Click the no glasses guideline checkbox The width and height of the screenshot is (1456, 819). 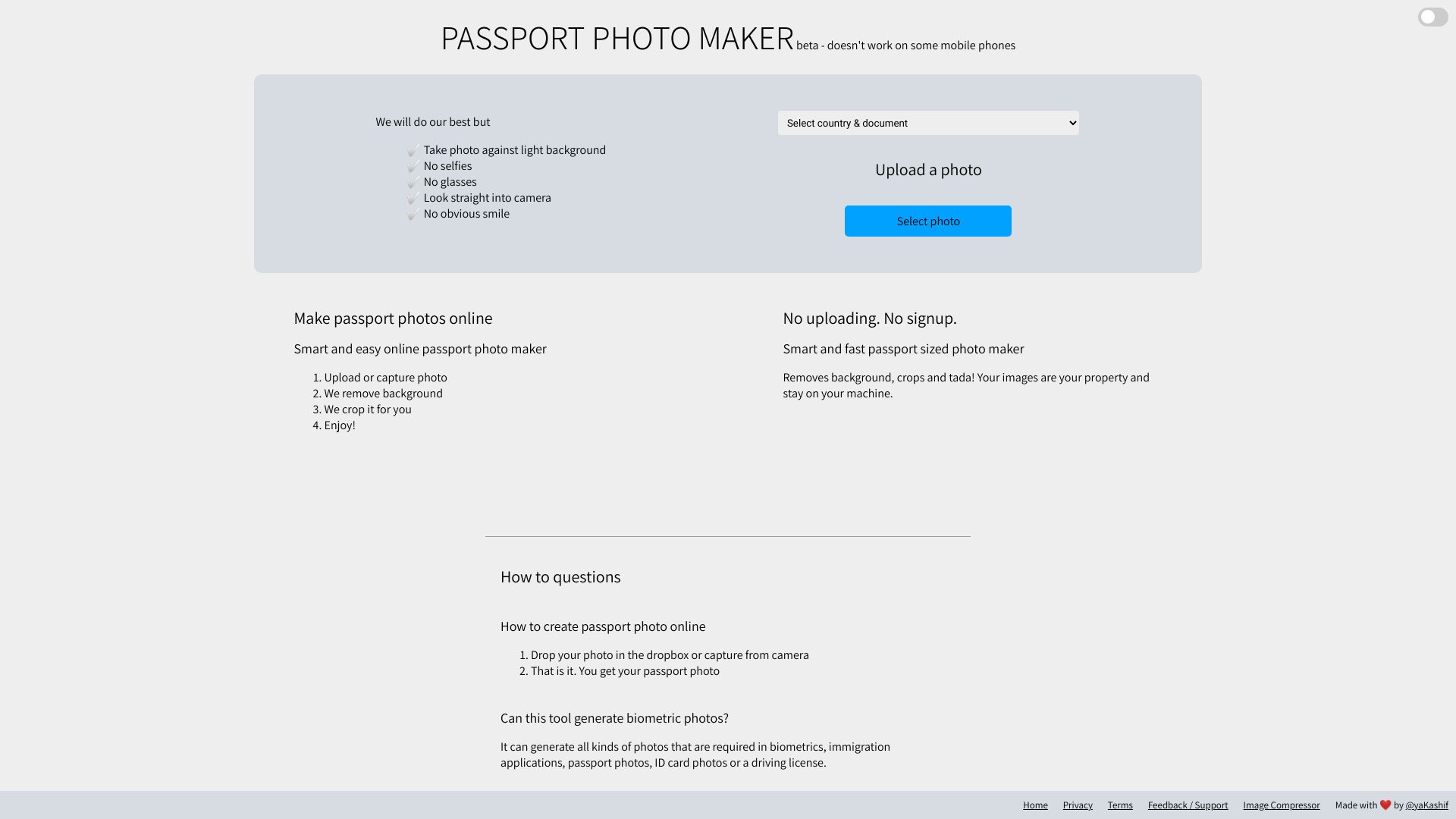coord(411,183)
